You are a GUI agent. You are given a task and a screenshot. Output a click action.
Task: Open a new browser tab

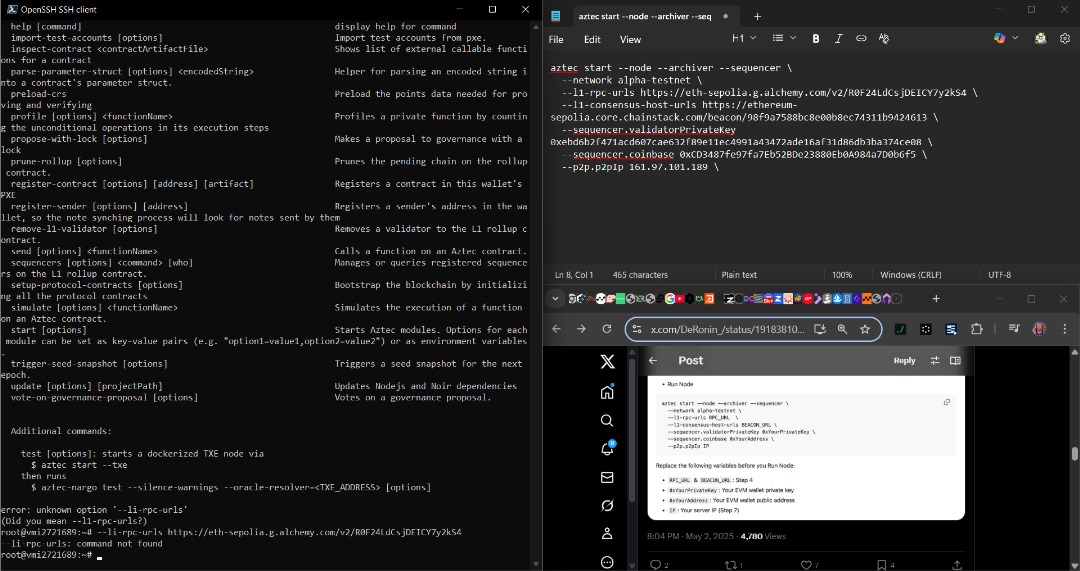tap(936, 299)
